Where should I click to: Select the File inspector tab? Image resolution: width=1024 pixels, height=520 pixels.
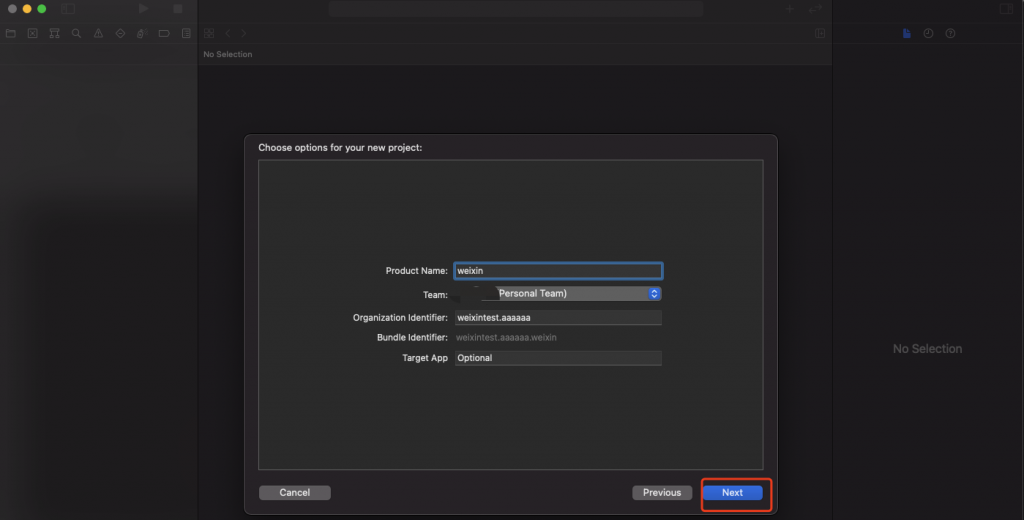click(907, 33)
